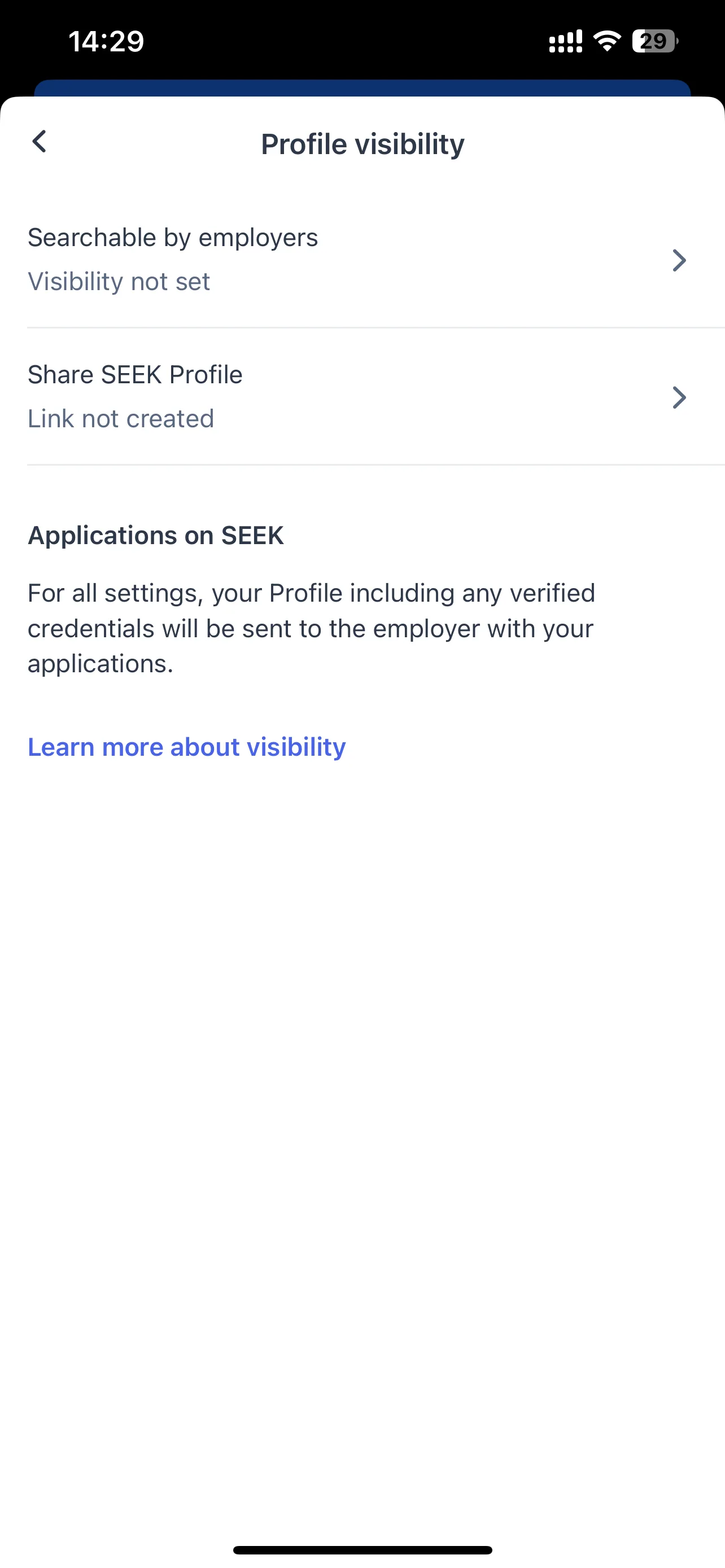Tap the Link not created status text
The height and width of the screenshot is (1568, 725).
coord(120,419)
